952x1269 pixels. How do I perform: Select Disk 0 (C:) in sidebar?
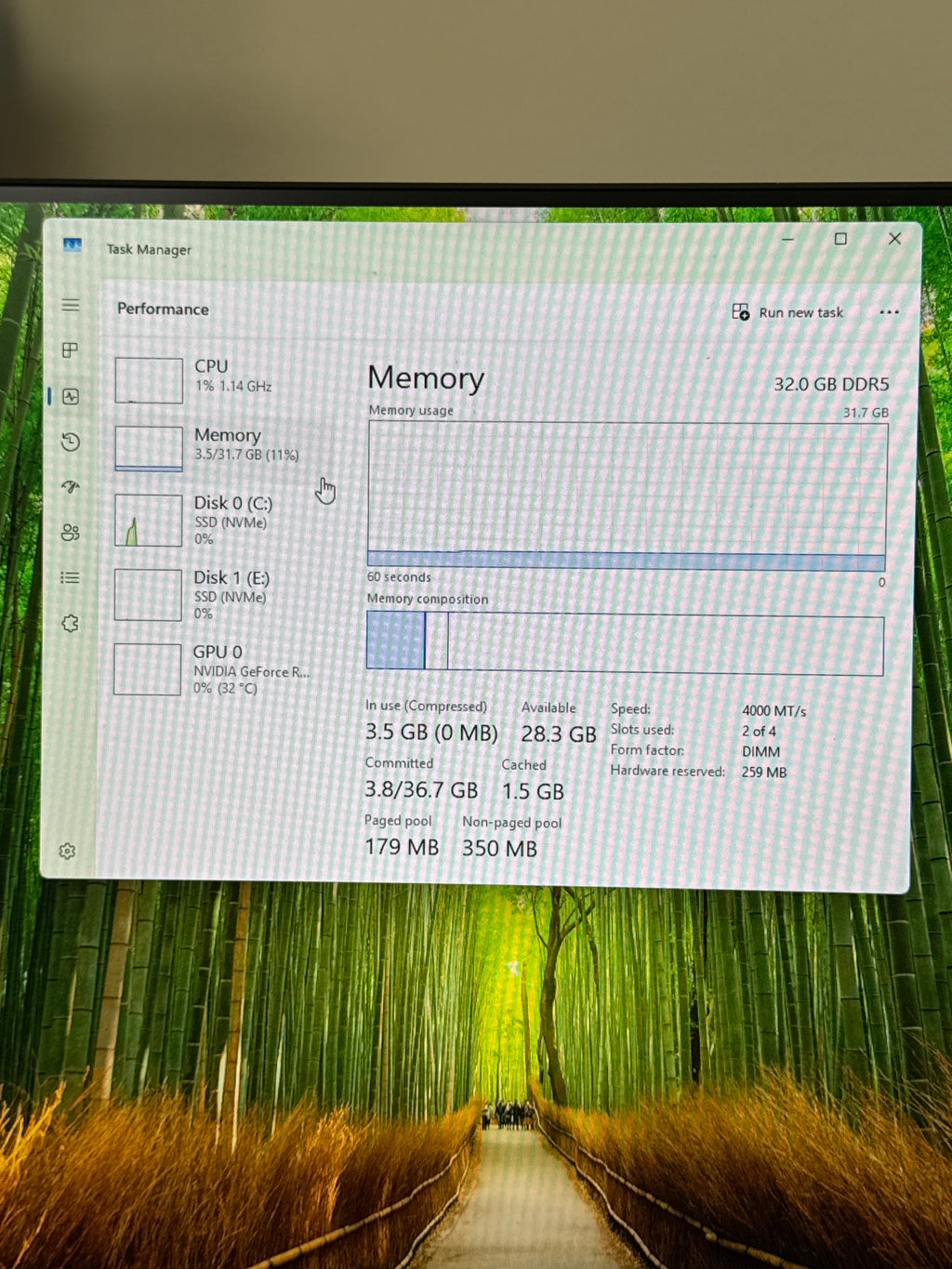tap(219, 520)
